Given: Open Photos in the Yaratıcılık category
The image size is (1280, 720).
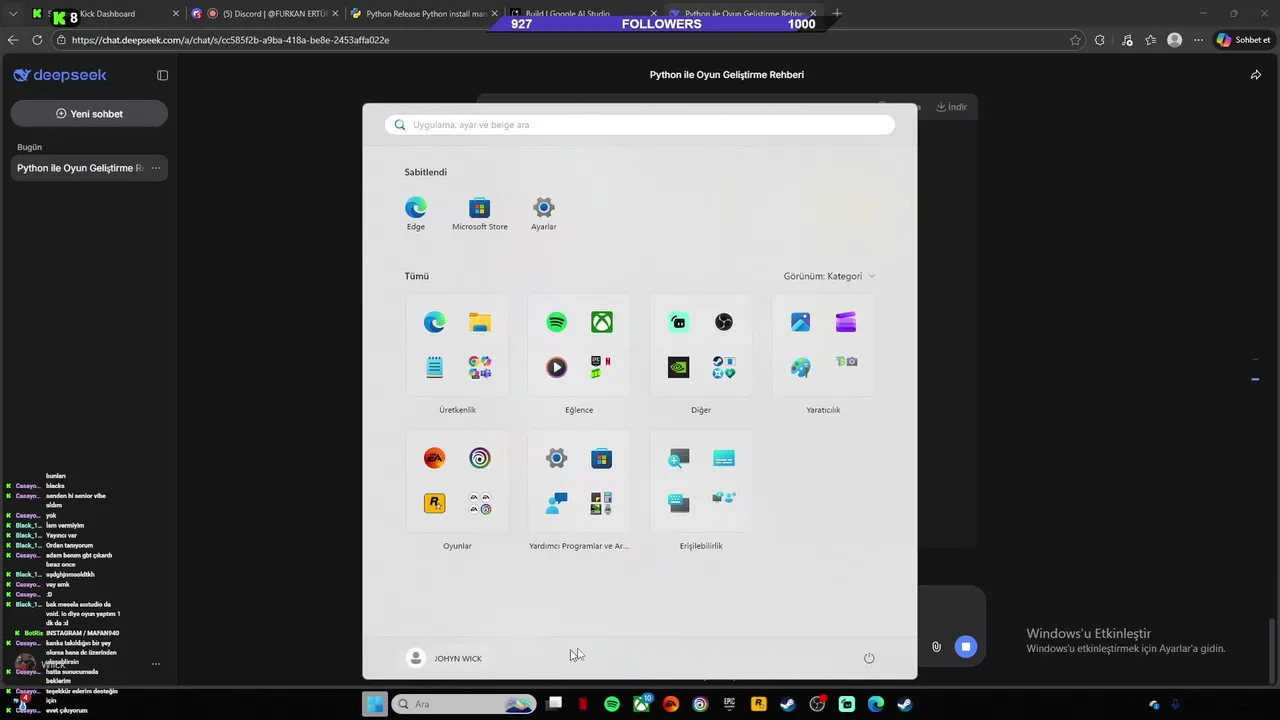Looking at the screenshot, I should 801,322.
